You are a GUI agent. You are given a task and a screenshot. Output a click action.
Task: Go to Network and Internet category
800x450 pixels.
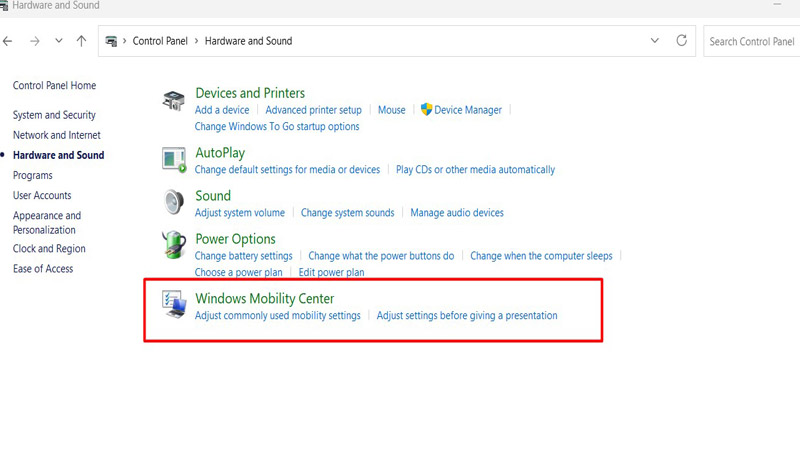56,135
